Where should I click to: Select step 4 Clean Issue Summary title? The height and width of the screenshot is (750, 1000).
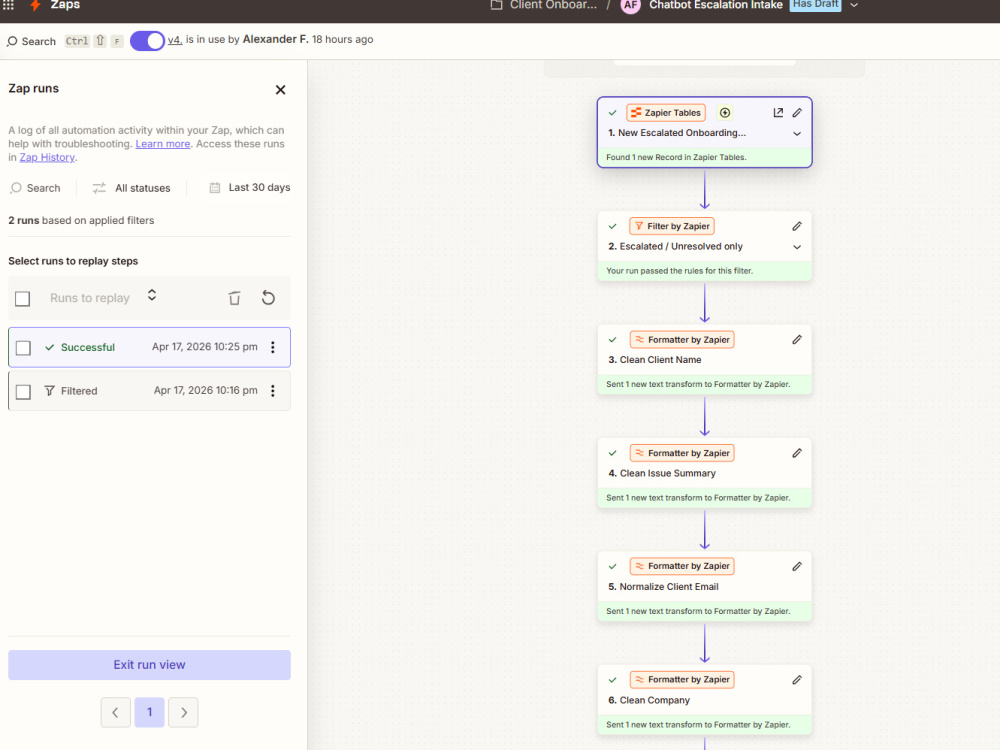[x=662, y=474]
